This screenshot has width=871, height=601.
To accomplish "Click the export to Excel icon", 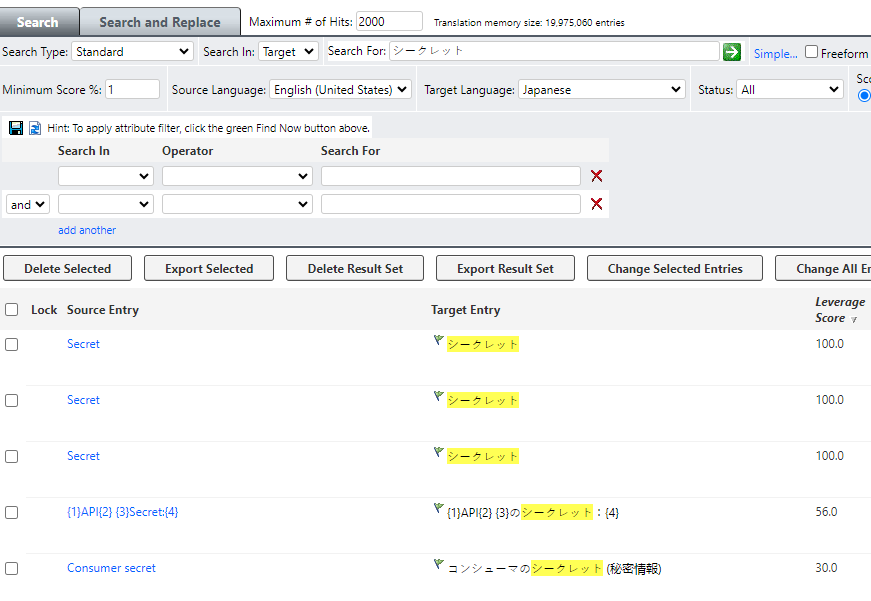I will [x=33, y=127].
